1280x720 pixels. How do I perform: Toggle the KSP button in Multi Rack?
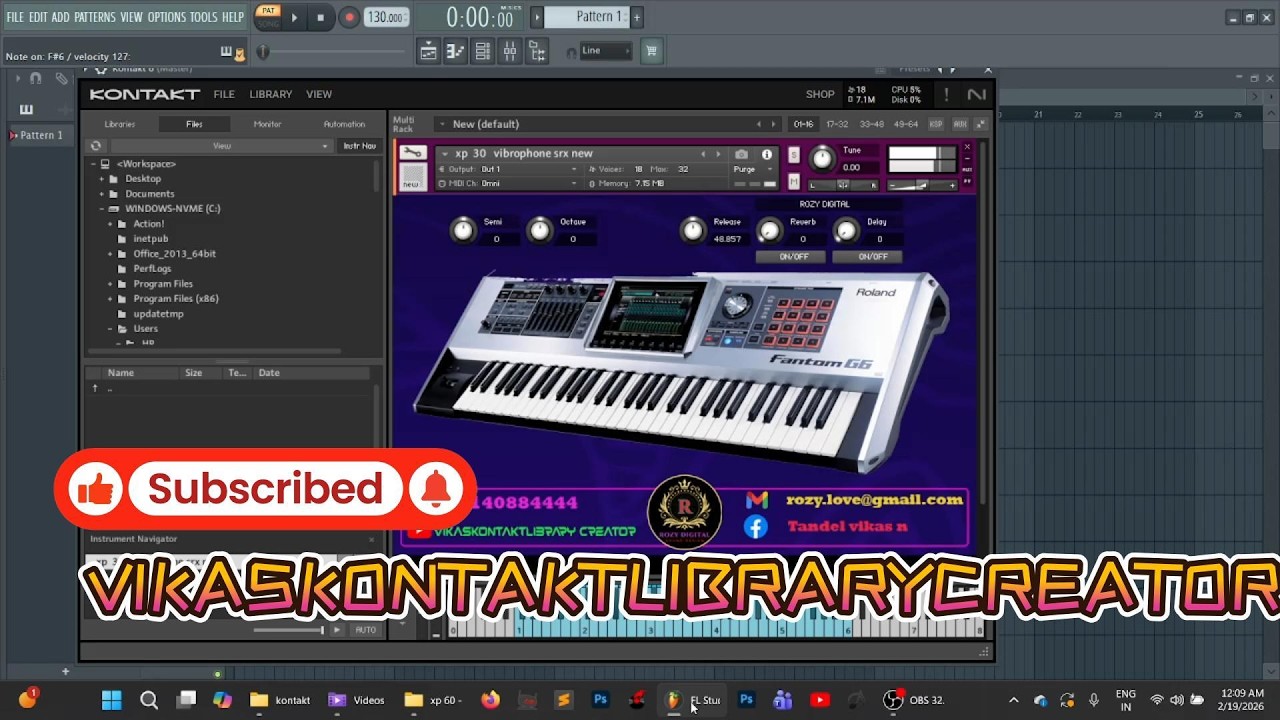936,124
